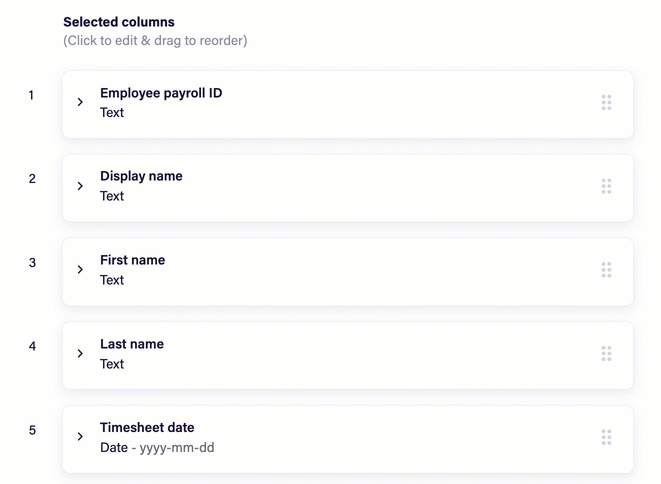Click the Selected columns heading
Image resolution: width=661 pixels, height=484 pixels.
coord(119,22)
